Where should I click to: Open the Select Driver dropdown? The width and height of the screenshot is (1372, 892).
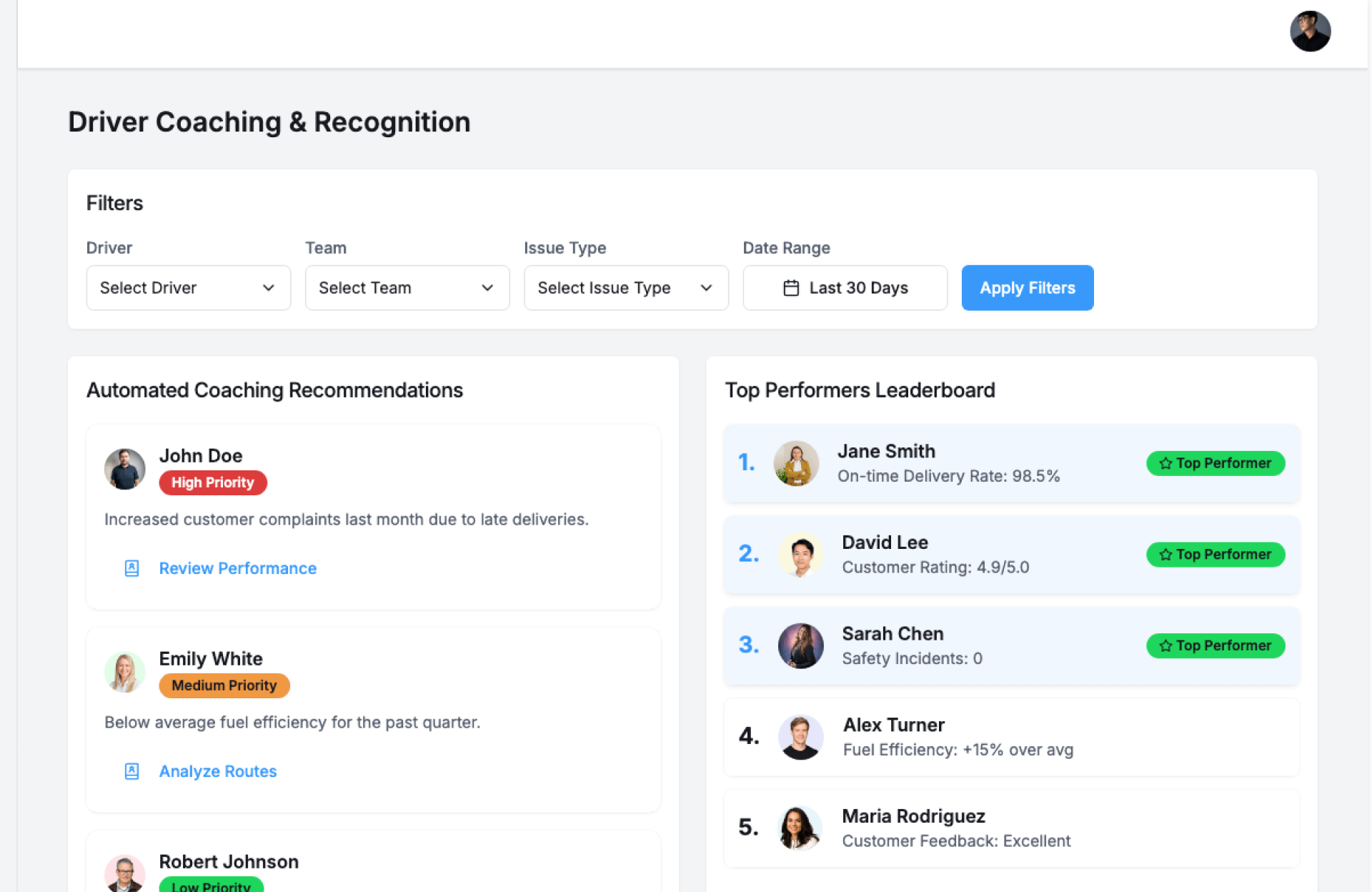(x=188, y=288)
